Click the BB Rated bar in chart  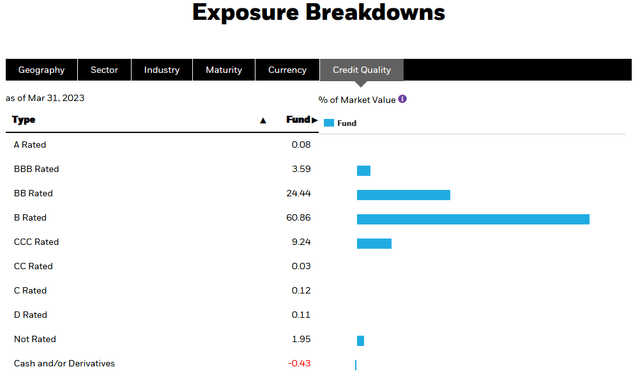coord(404,195)
